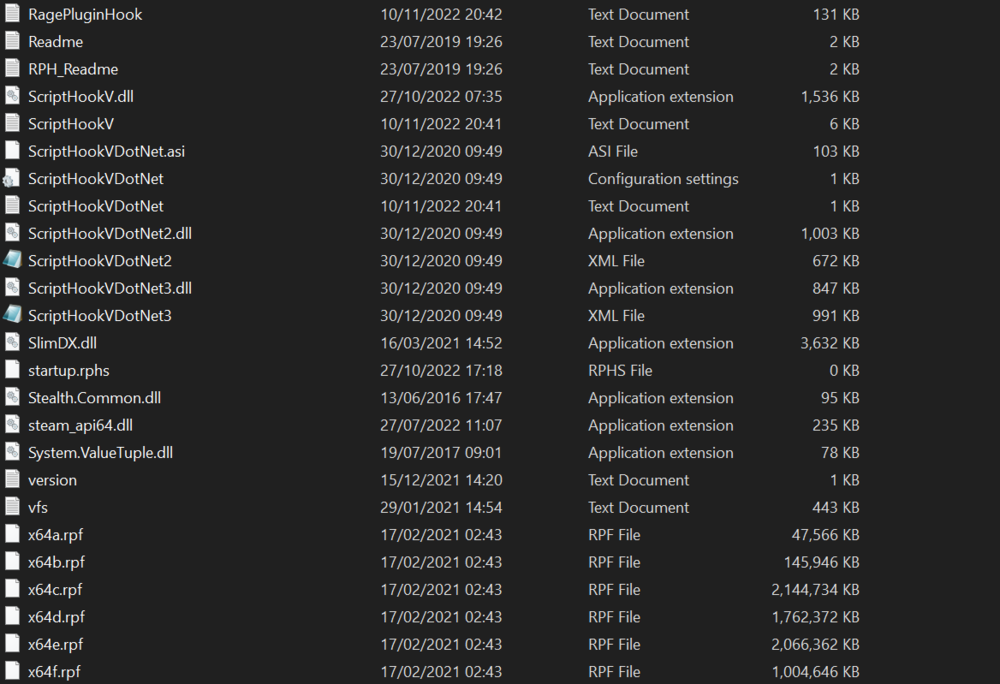Select the x64e.rpf file name

click(x=55, y=644)
